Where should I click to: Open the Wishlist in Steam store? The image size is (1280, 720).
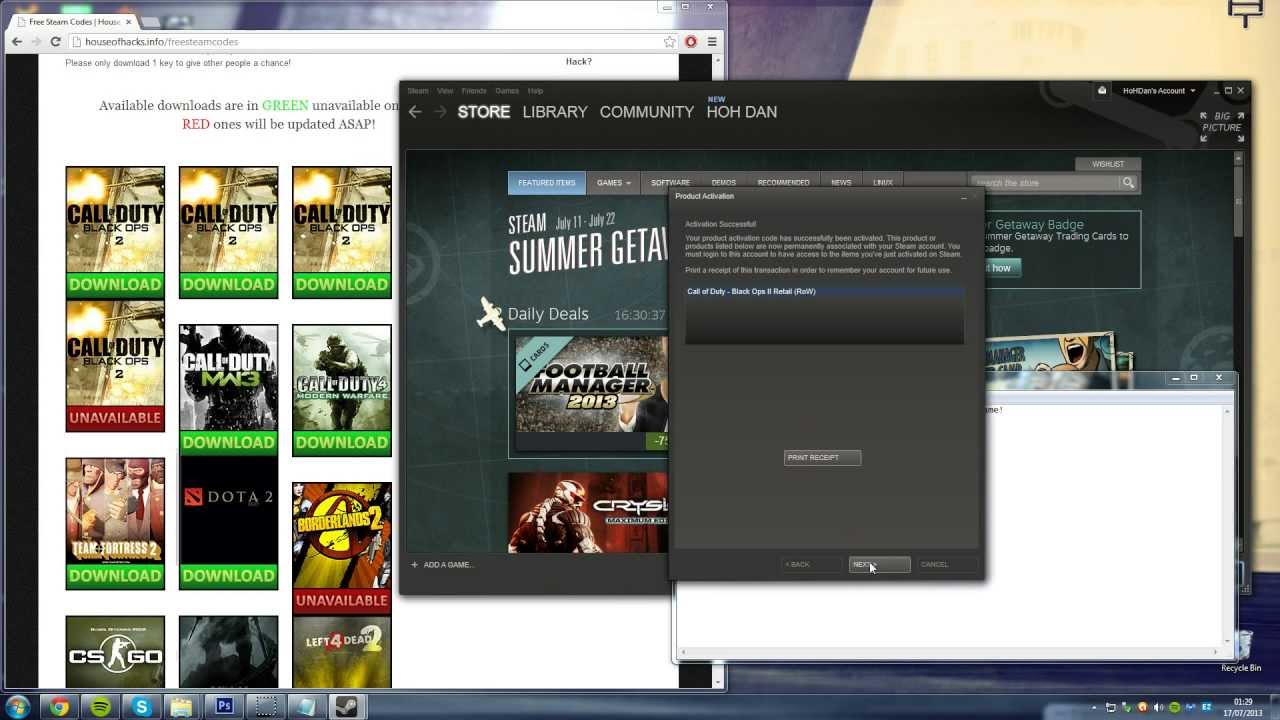[1108, 164]
